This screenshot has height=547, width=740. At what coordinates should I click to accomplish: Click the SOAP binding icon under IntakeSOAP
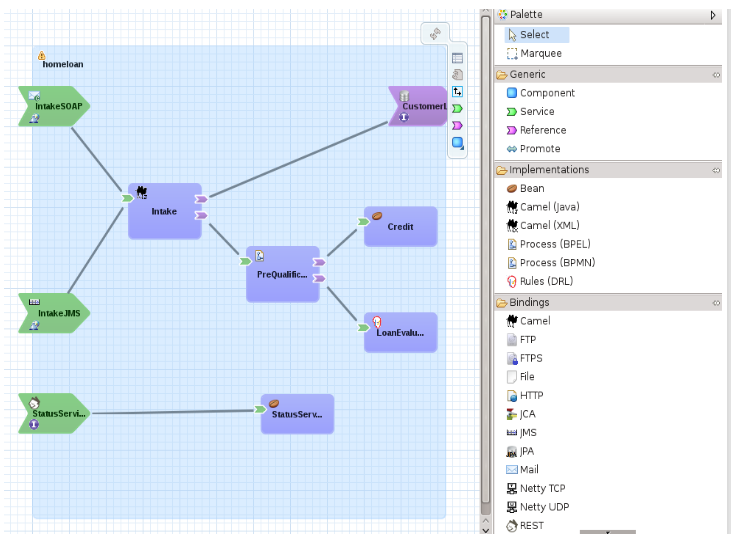click(34, 119)
